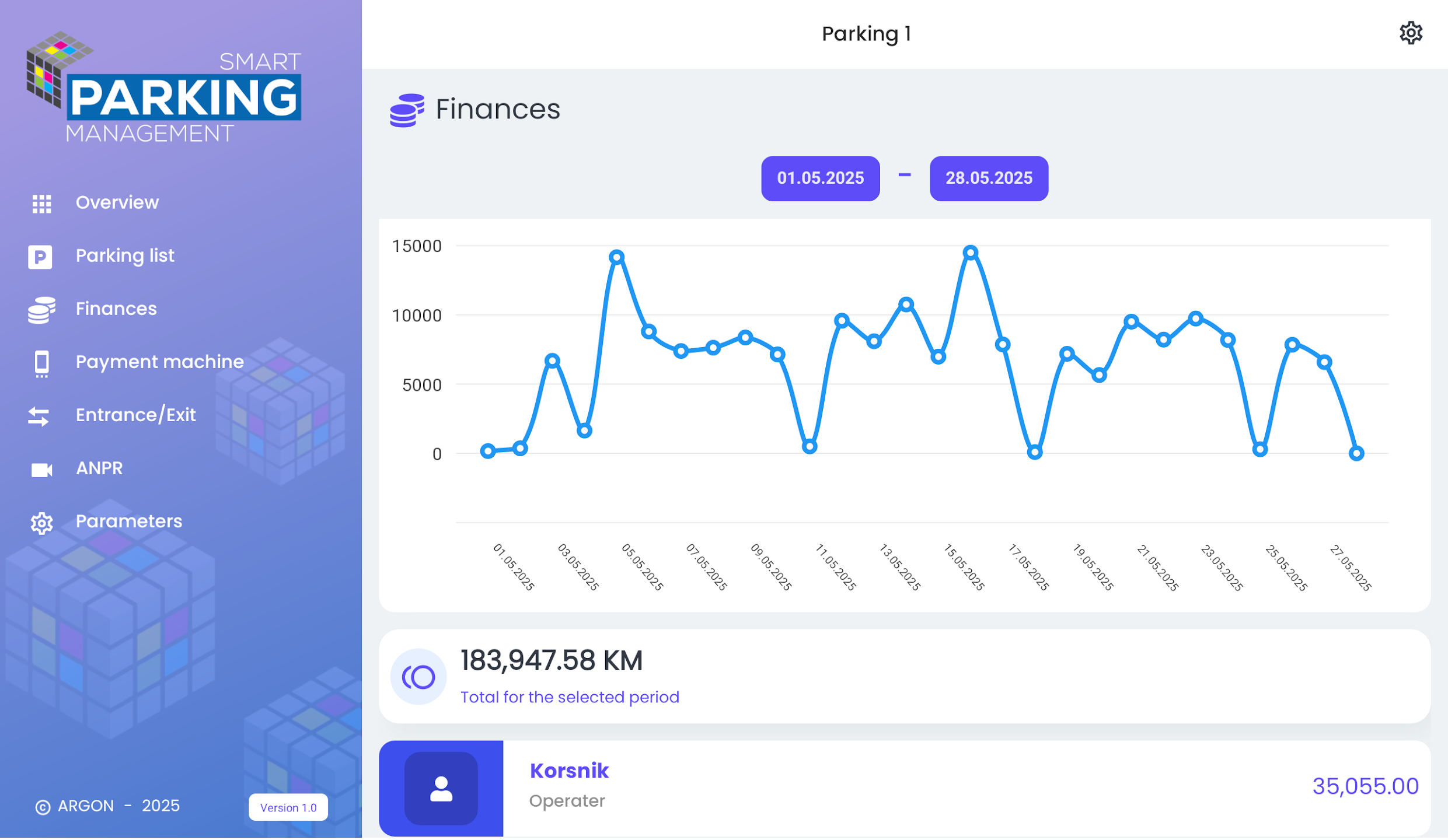The image size is (1448, 840).
Task: Click the chart peak point at 15.05.2025
Action: point(970,253)
